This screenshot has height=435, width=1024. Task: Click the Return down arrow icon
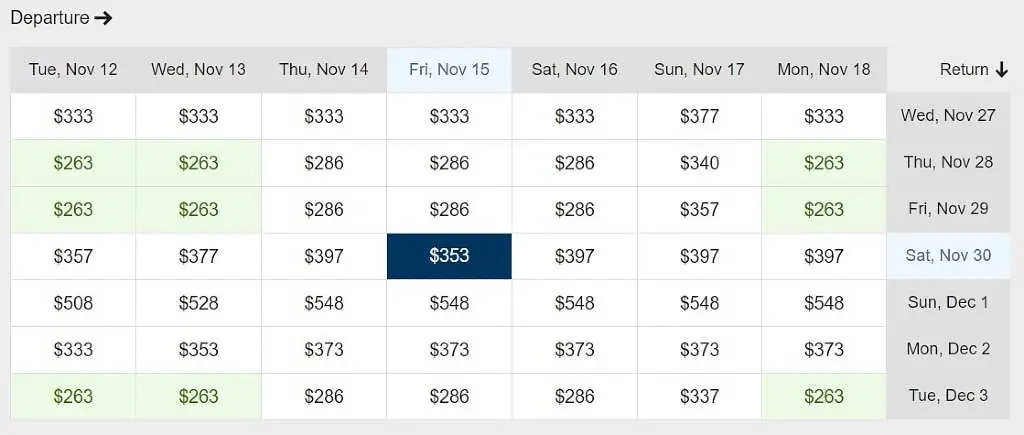(x=1002, y=69)
